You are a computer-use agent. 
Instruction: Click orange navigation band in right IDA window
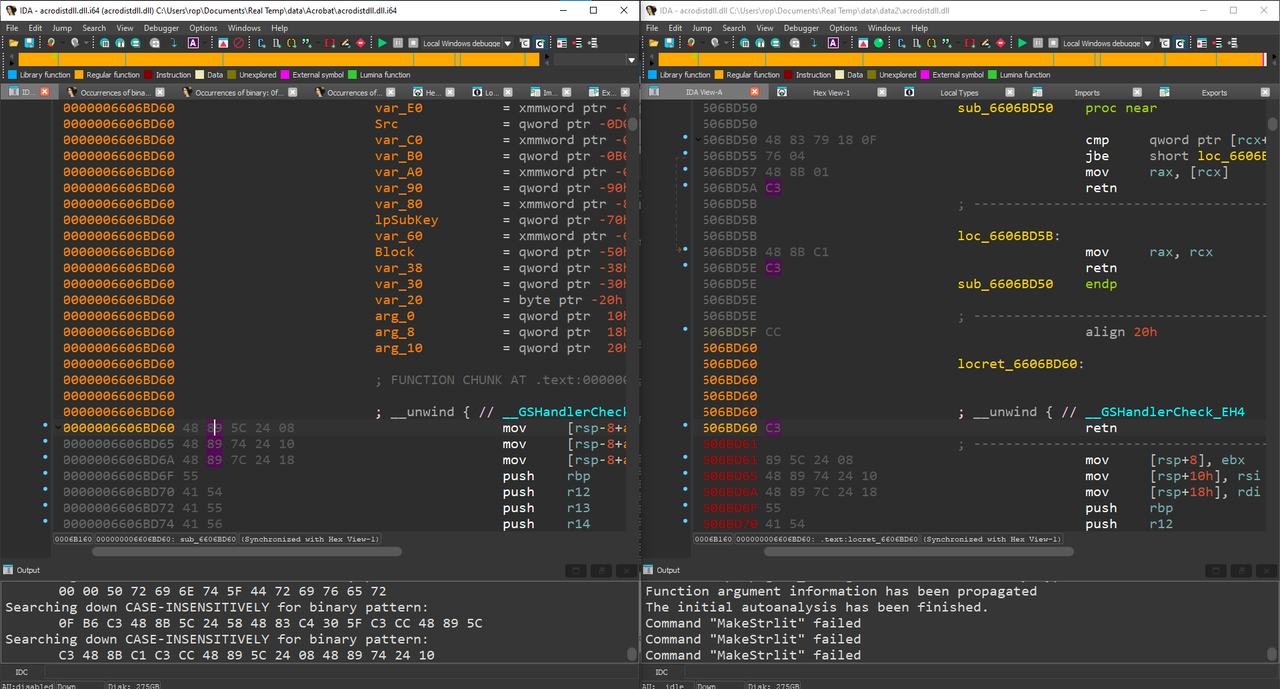(960, 59)
